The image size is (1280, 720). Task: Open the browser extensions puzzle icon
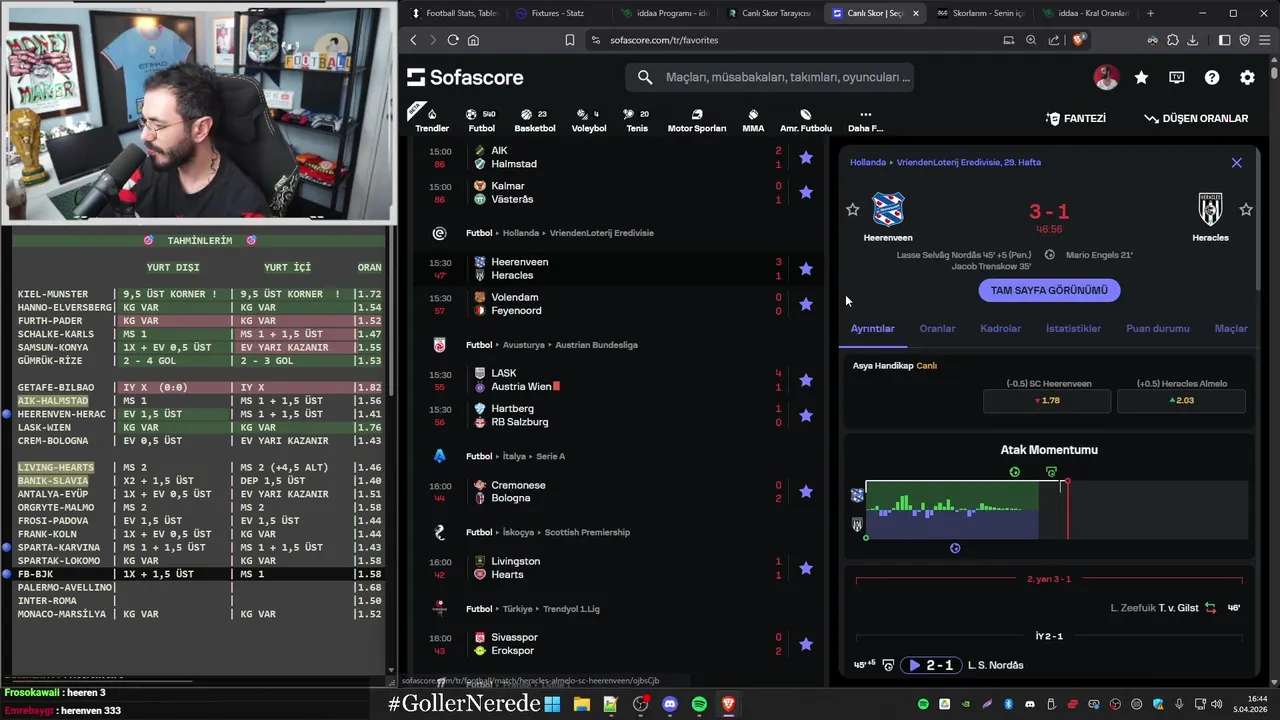tap(1172, 40)
